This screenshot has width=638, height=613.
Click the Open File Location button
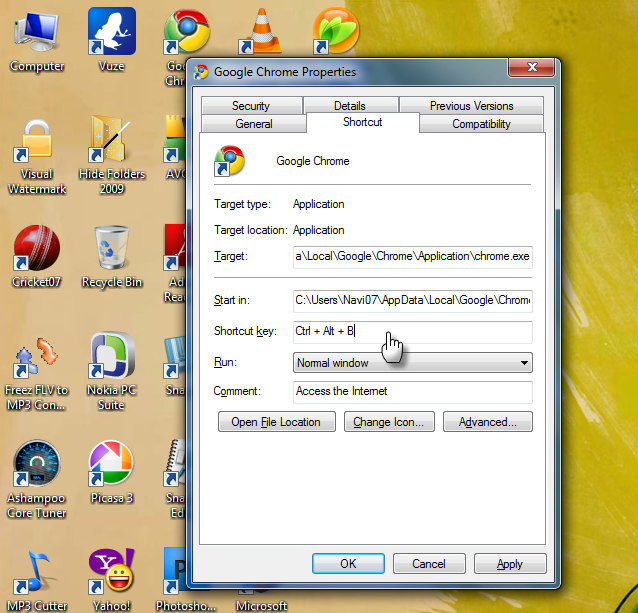click(x=277, y=422)
